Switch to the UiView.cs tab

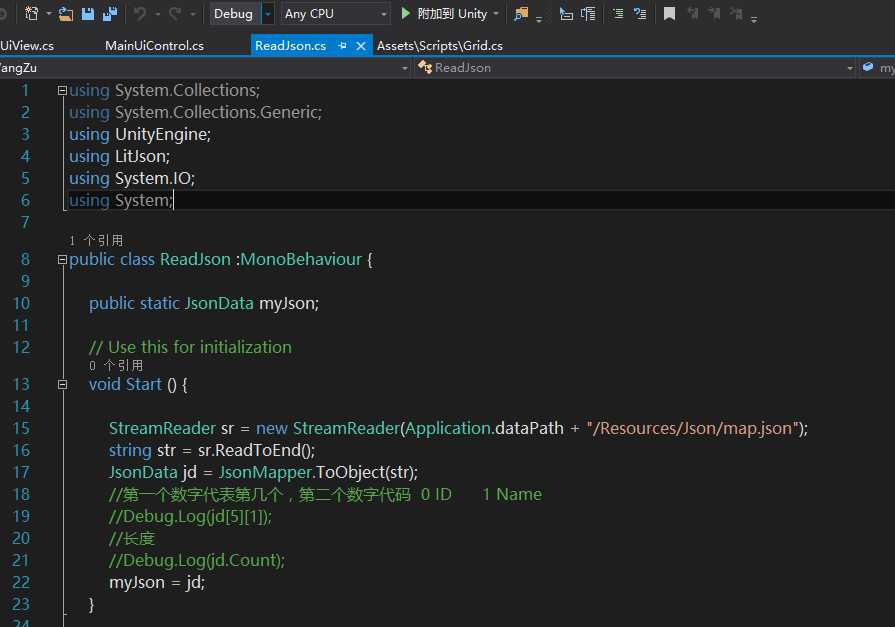click(27, 46)
